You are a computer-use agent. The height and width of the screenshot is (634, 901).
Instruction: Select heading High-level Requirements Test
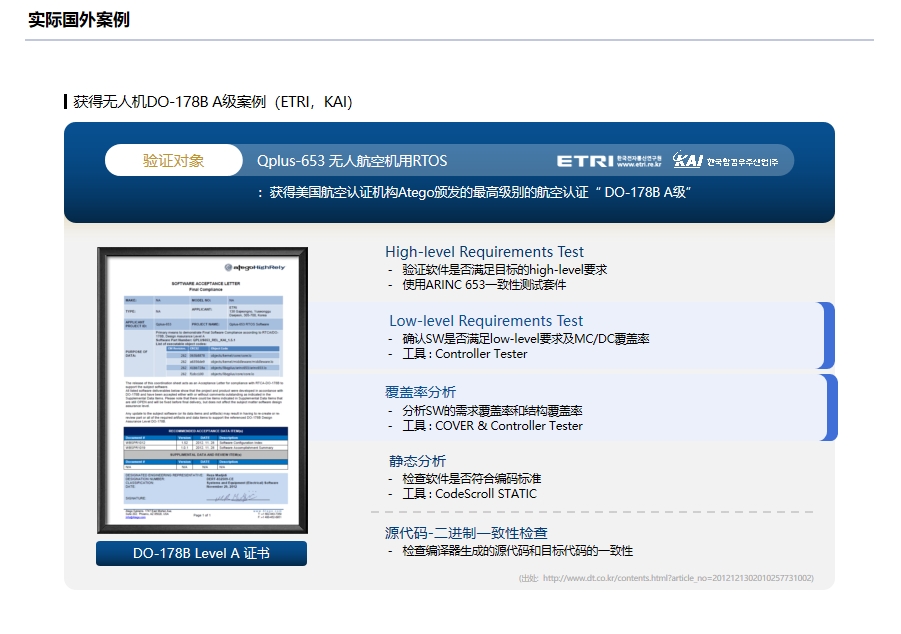[x=484, y=252]
